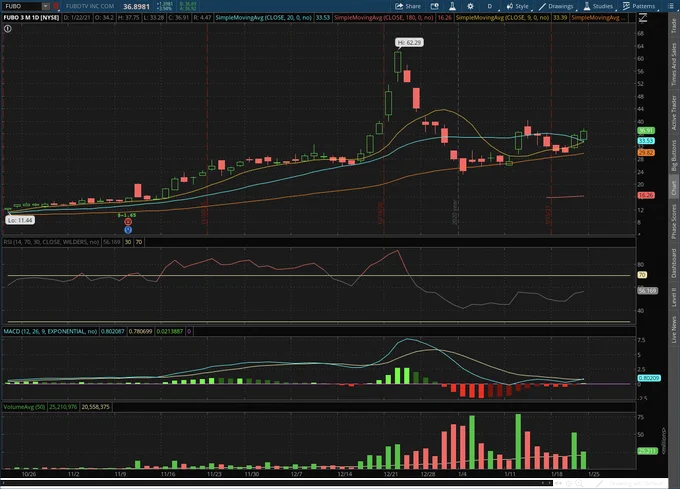Click the green 36.91 last price label

point(646,130)
